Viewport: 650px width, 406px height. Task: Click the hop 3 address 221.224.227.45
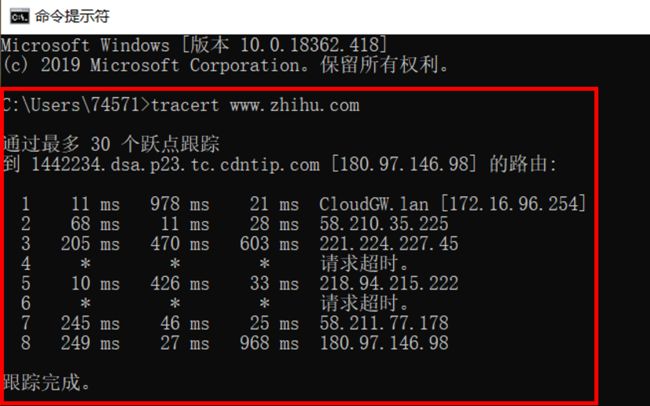point(389,243)
